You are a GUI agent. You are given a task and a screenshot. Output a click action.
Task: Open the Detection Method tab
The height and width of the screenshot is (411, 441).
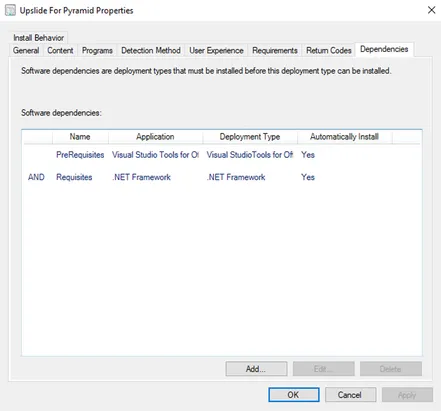[151, 50]
